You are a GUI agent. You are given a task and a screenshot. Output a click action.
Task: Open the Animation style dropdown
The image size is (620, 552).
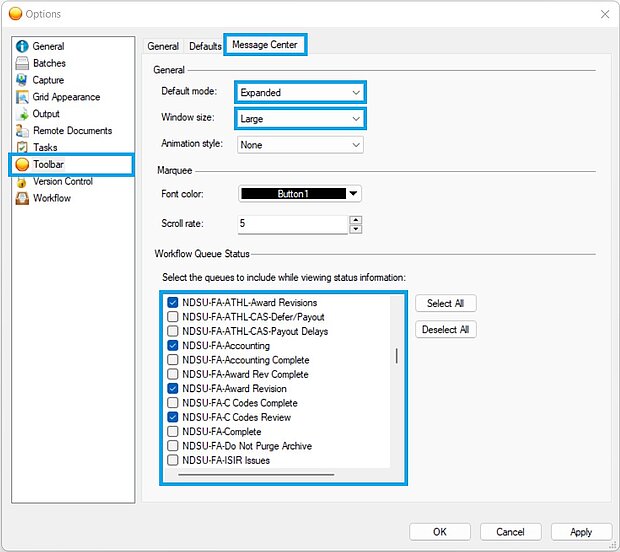click(x=300, y=145)
